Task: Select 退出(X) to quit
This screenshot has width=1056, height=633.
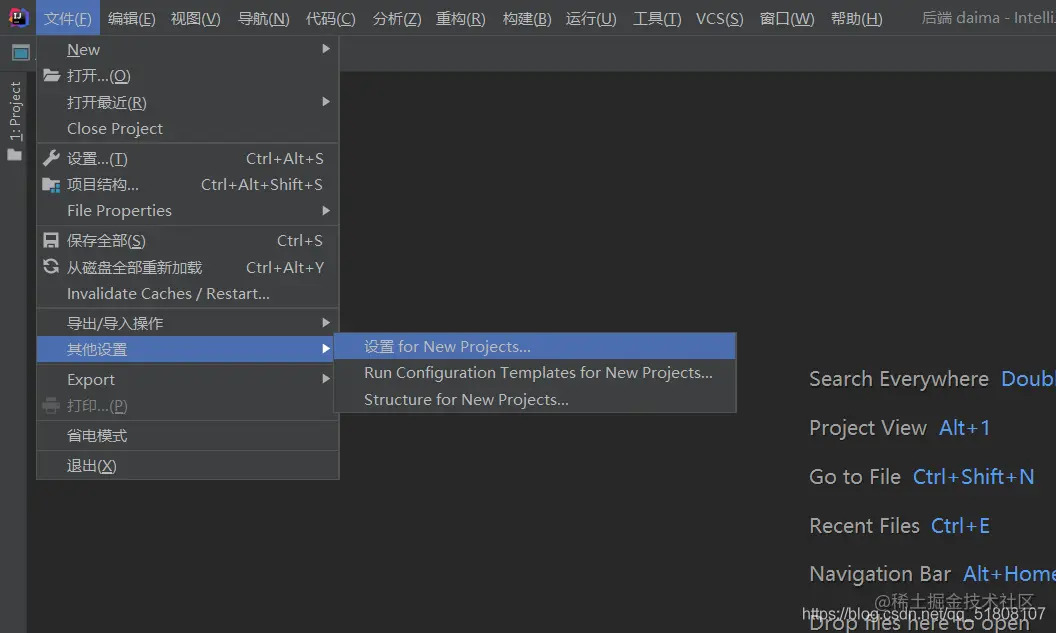Action: pyautogui.click(x=187, y=465)
